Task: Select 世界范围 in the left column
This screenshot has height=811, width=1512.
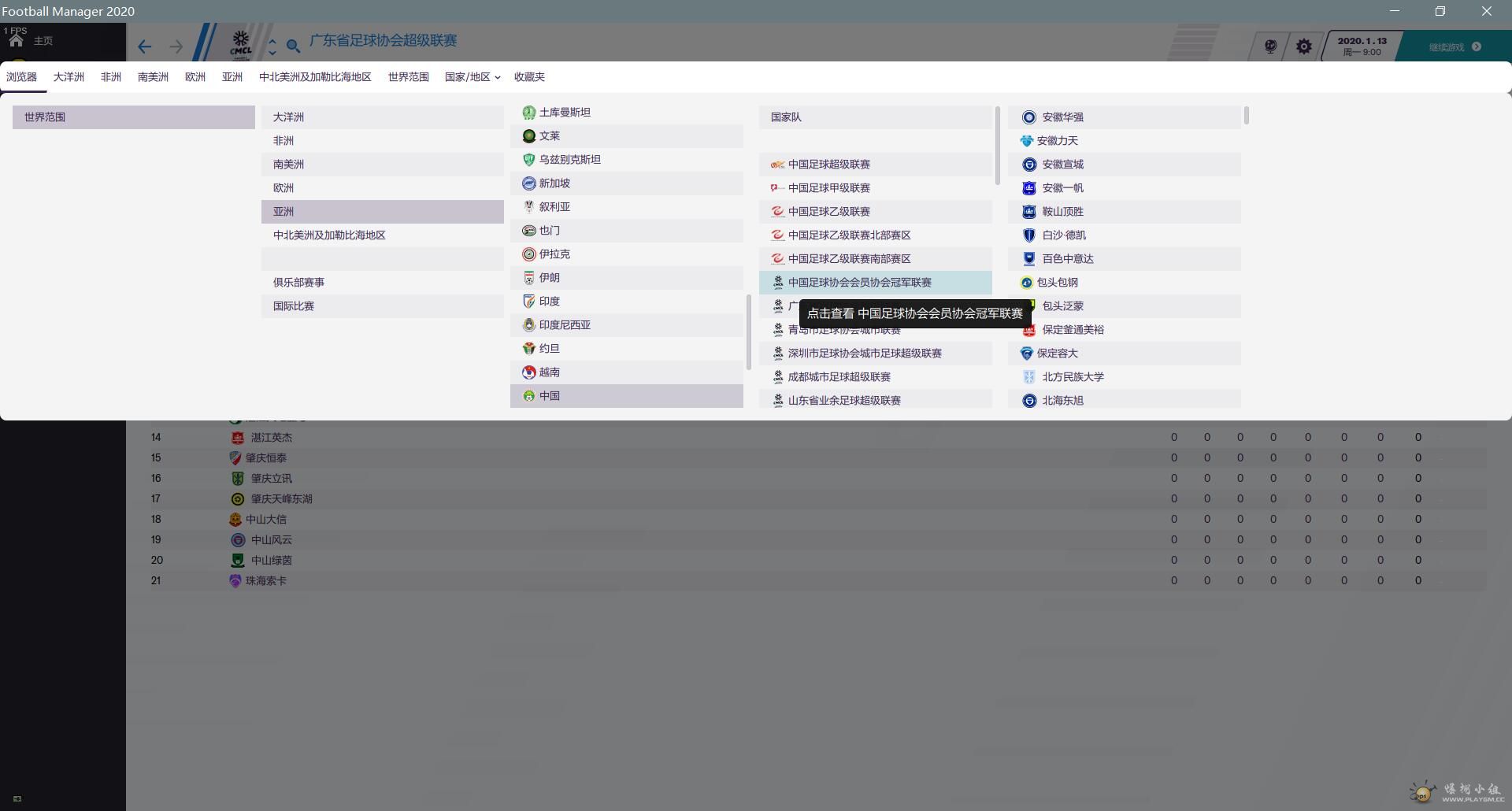Action: [x=134, y=117]
